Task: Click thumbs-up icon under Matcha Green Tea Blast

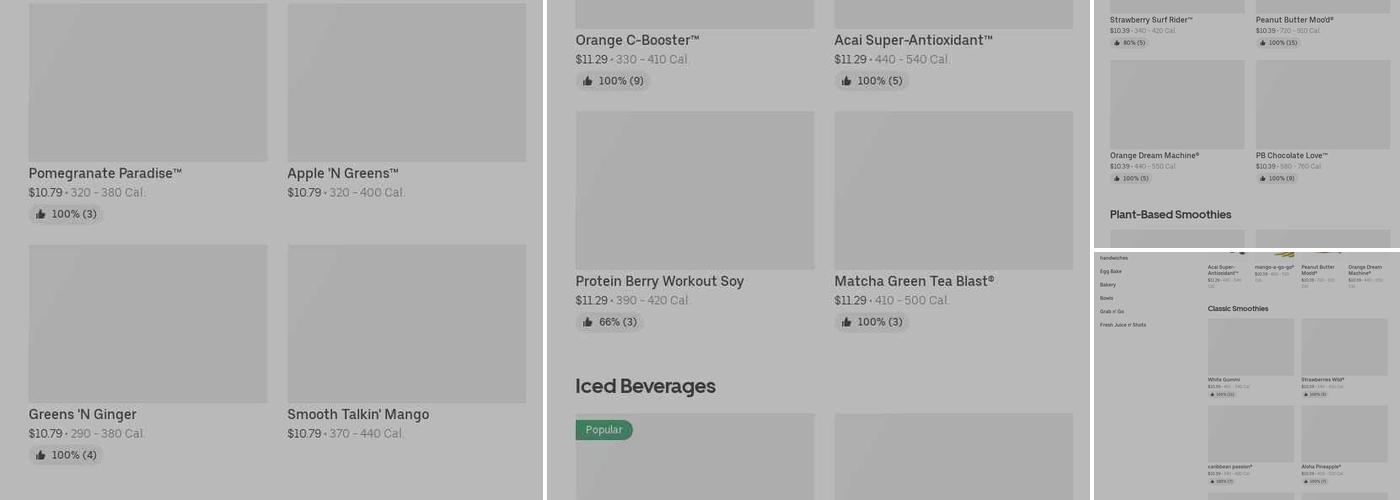Action: (847, 322)
